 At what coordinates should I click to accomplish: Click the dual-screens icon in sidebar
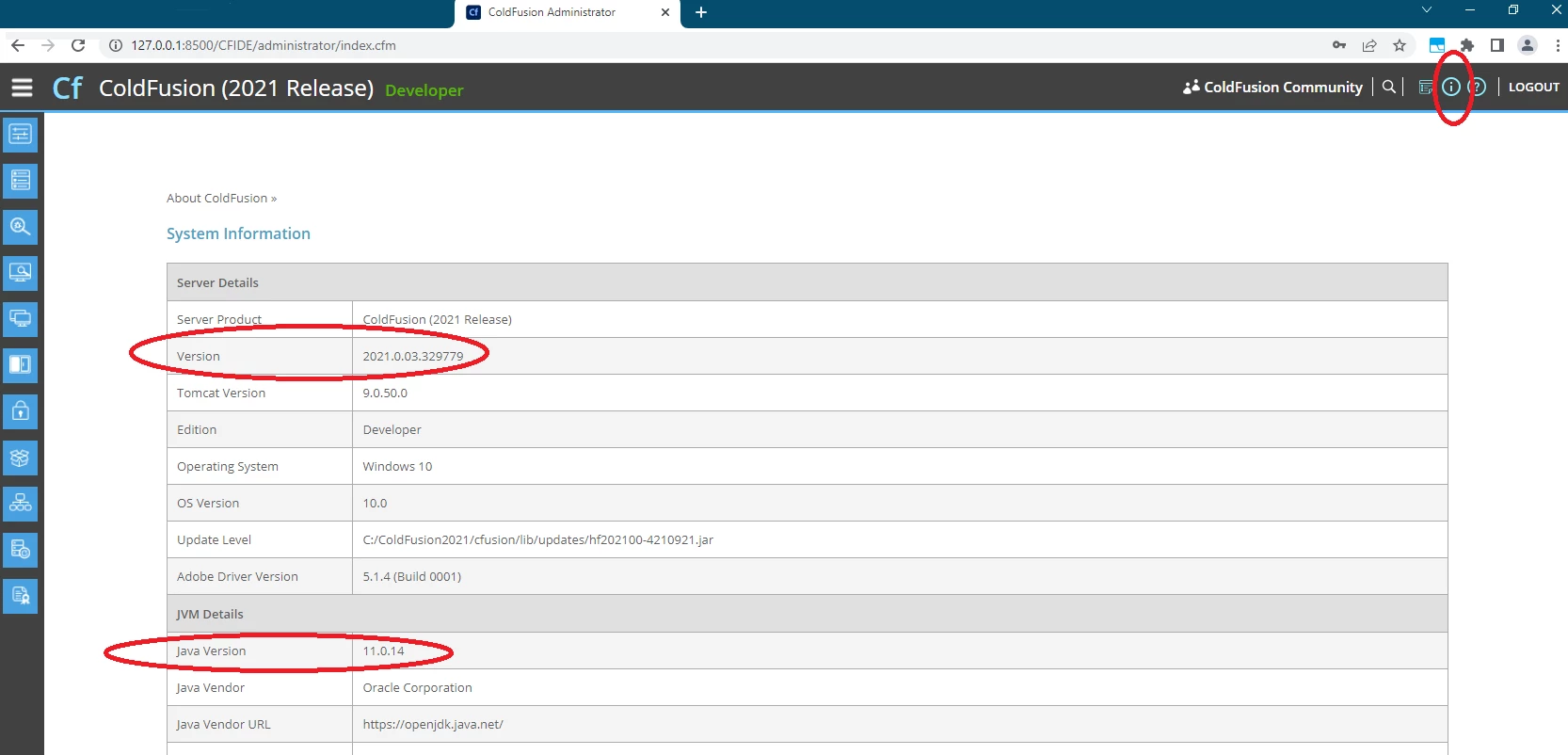[x=20, y=318]
